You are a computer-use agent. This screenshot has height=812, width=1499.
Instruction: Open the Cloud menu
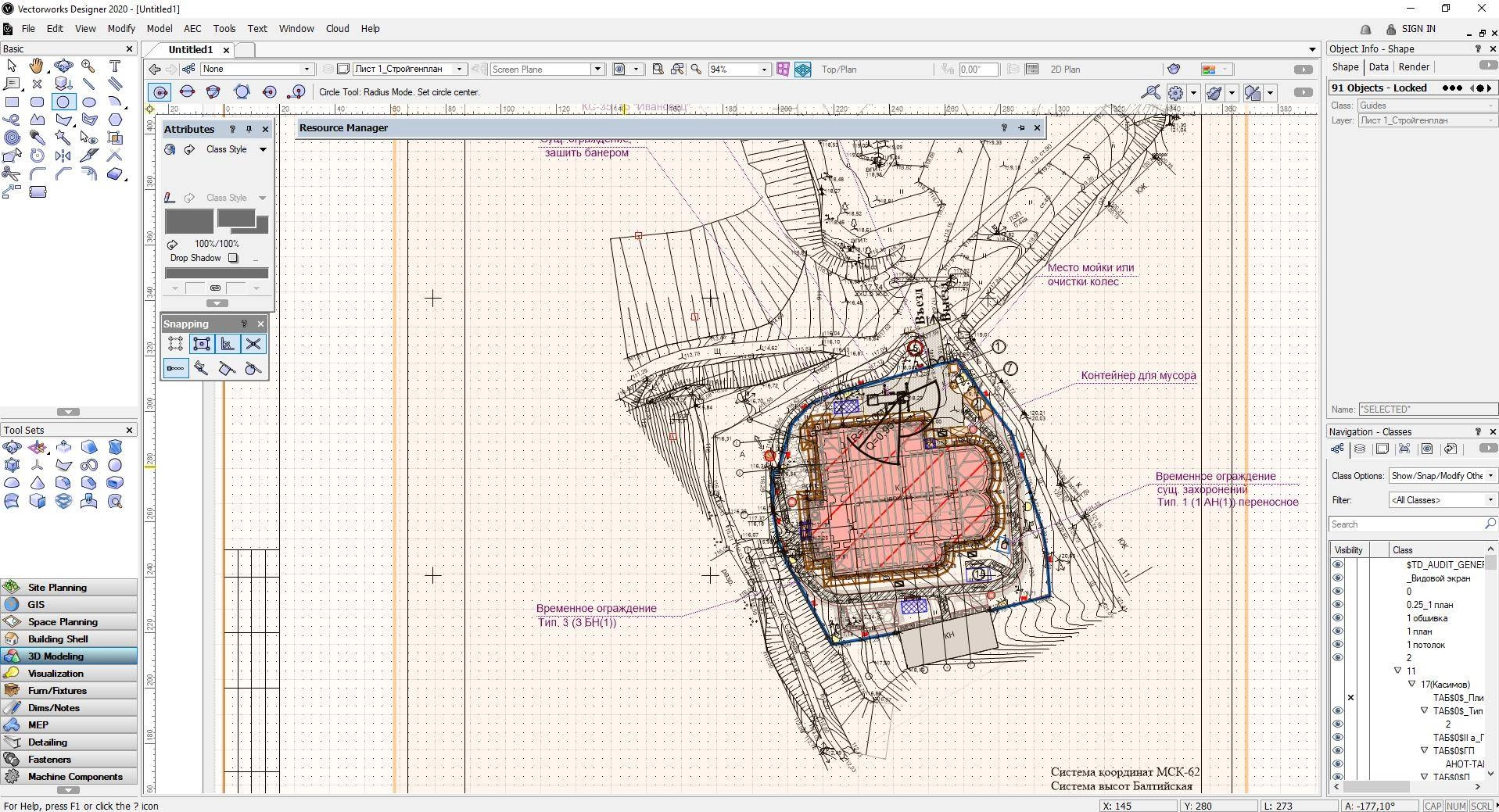coord(337,28)
